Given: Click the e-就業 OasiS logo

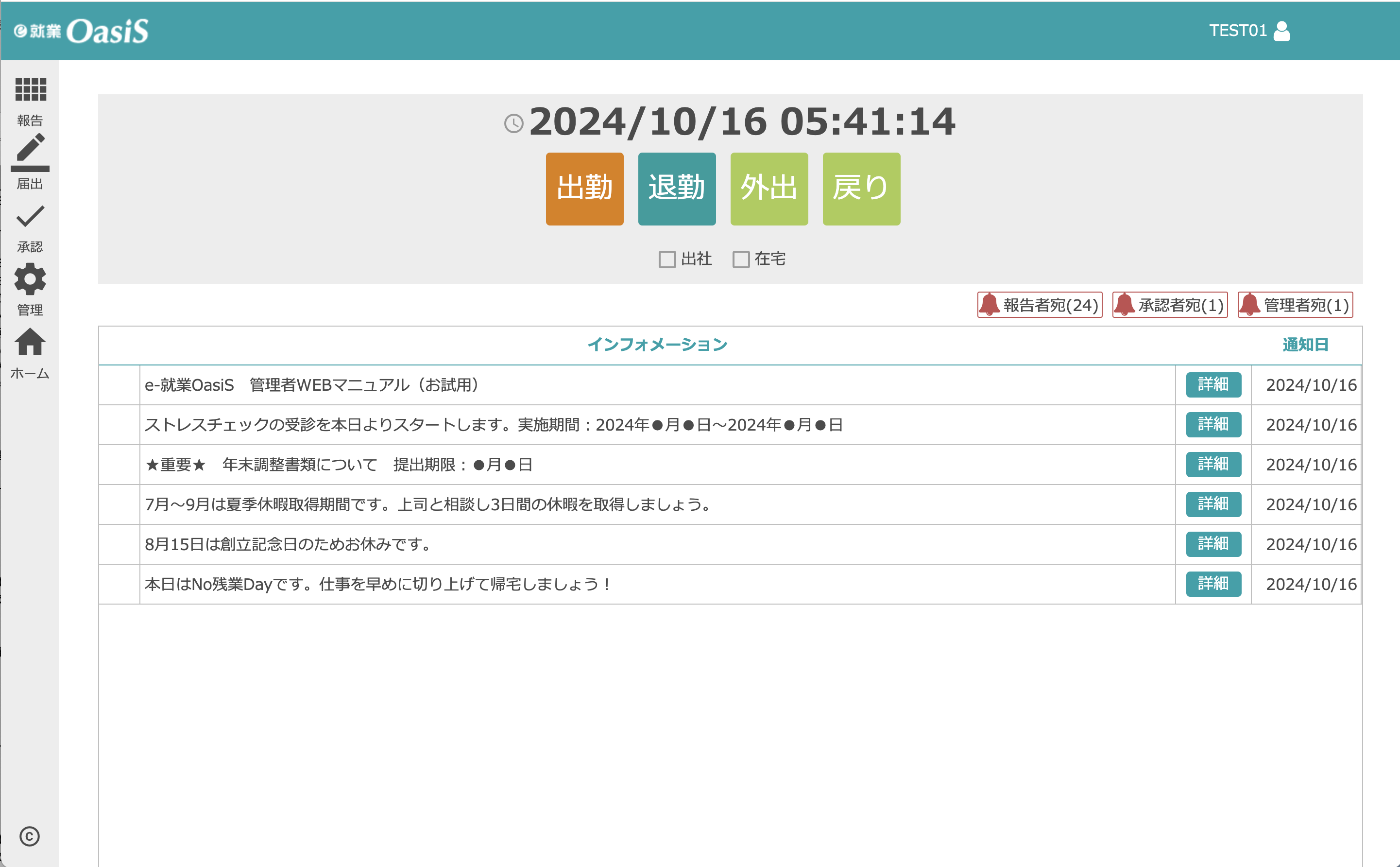Looking at the screenshot, I should (x=82, y=31).
